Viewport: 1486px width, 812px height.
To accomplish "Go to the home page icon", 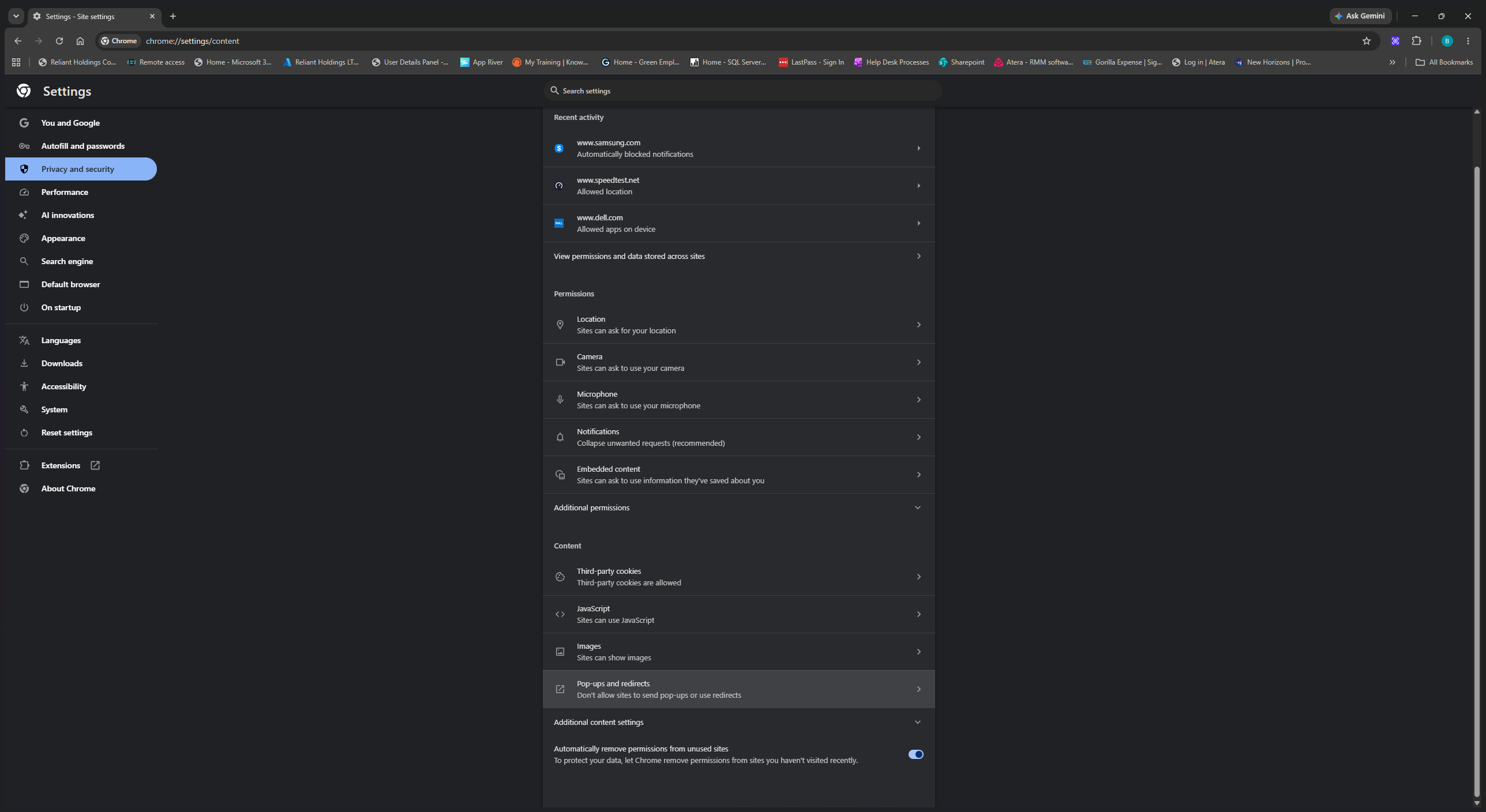I will click(x=80, y=41).
